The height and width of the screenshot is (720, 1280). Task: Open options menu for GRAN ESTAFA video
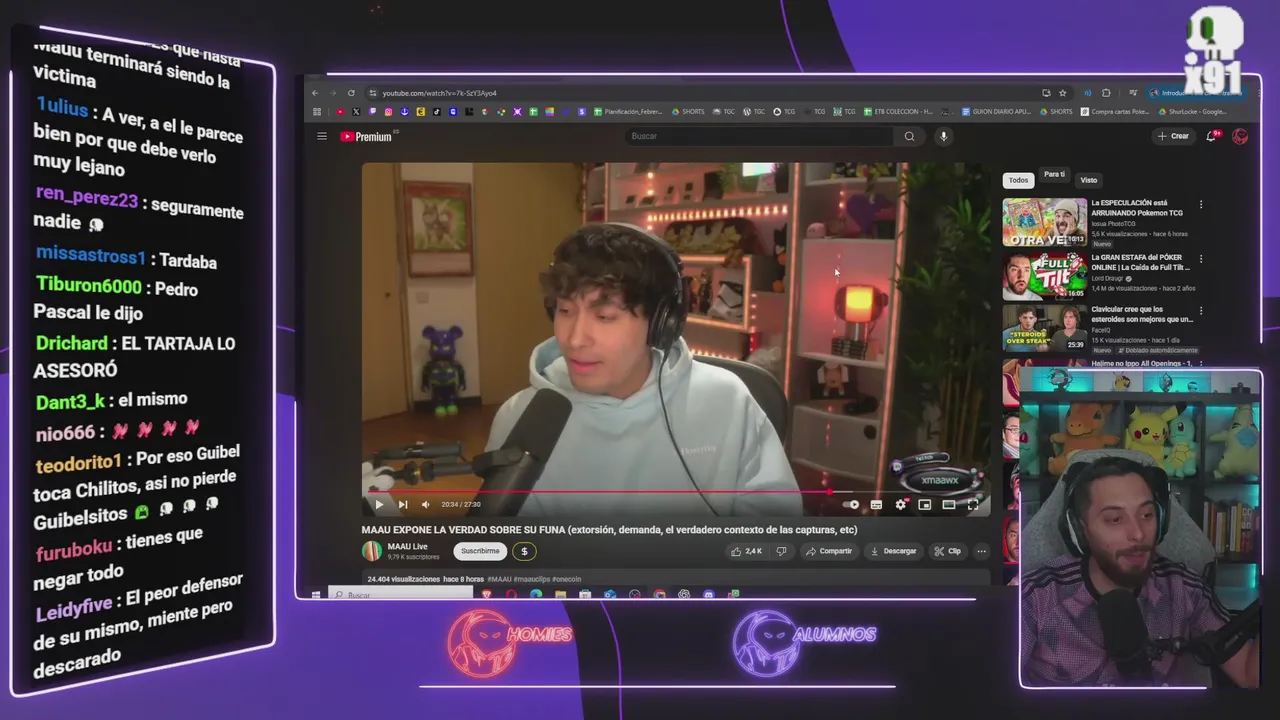click(1201, 259)
